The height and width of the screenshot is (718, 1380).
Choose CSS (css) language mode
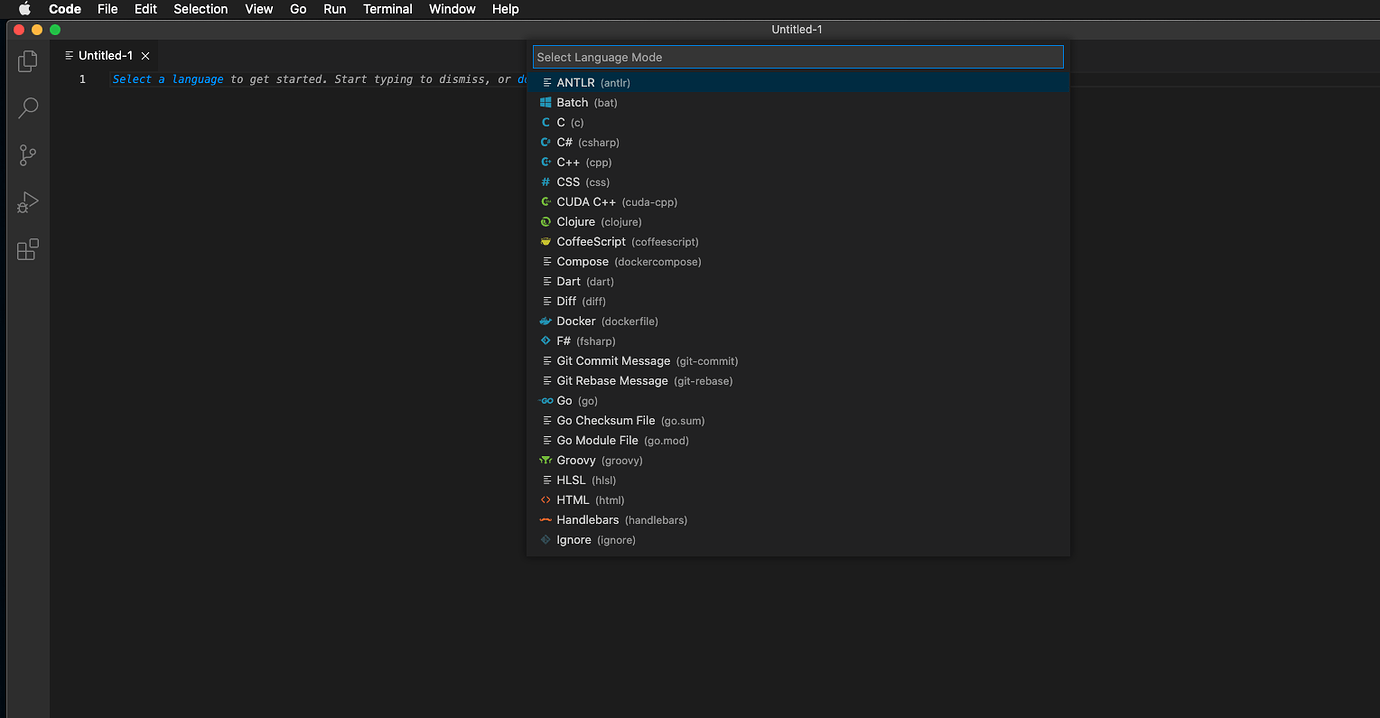[x=798, y=182]
